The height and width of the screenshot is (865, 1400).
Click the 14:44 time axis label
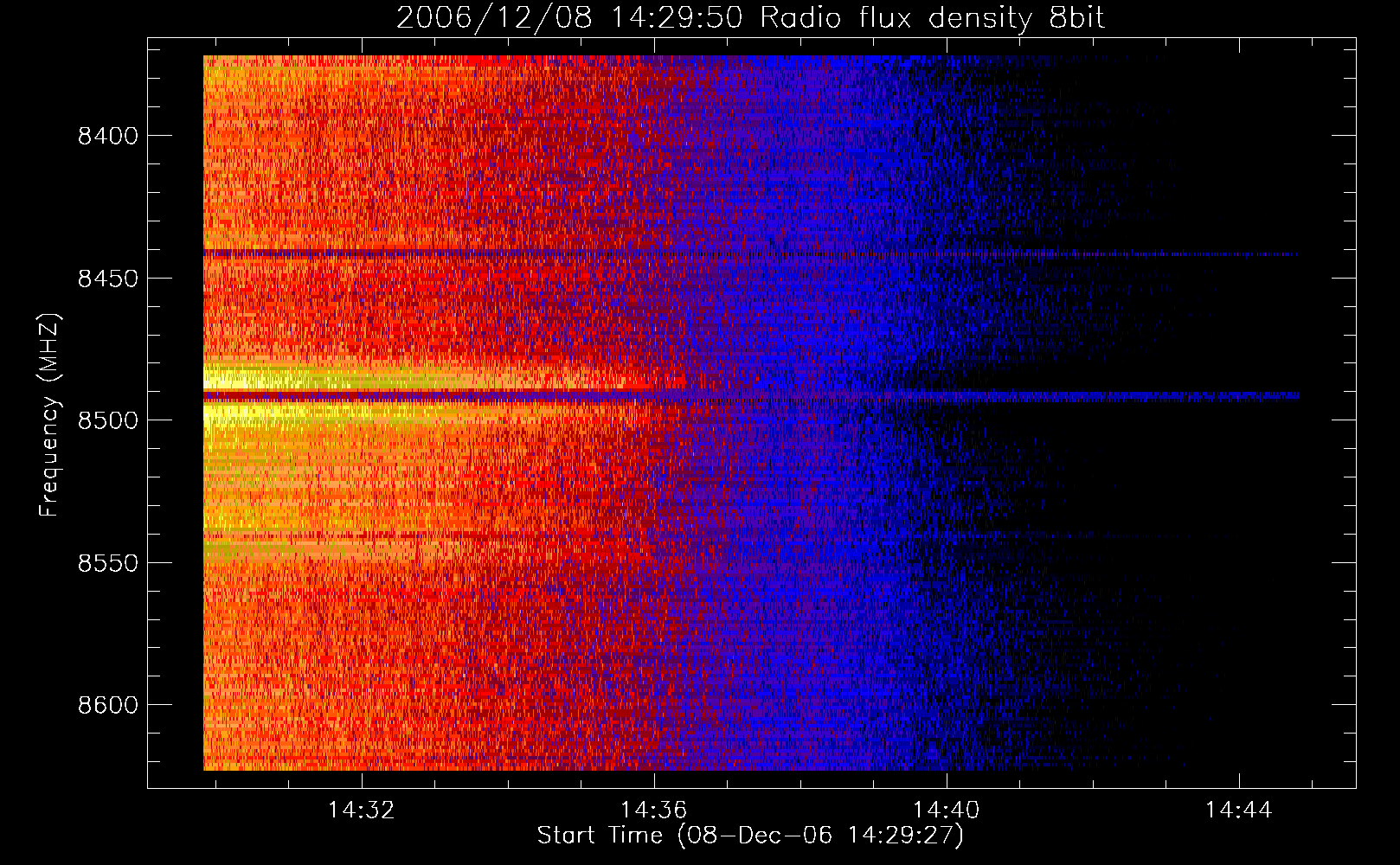coord(1239,810)
